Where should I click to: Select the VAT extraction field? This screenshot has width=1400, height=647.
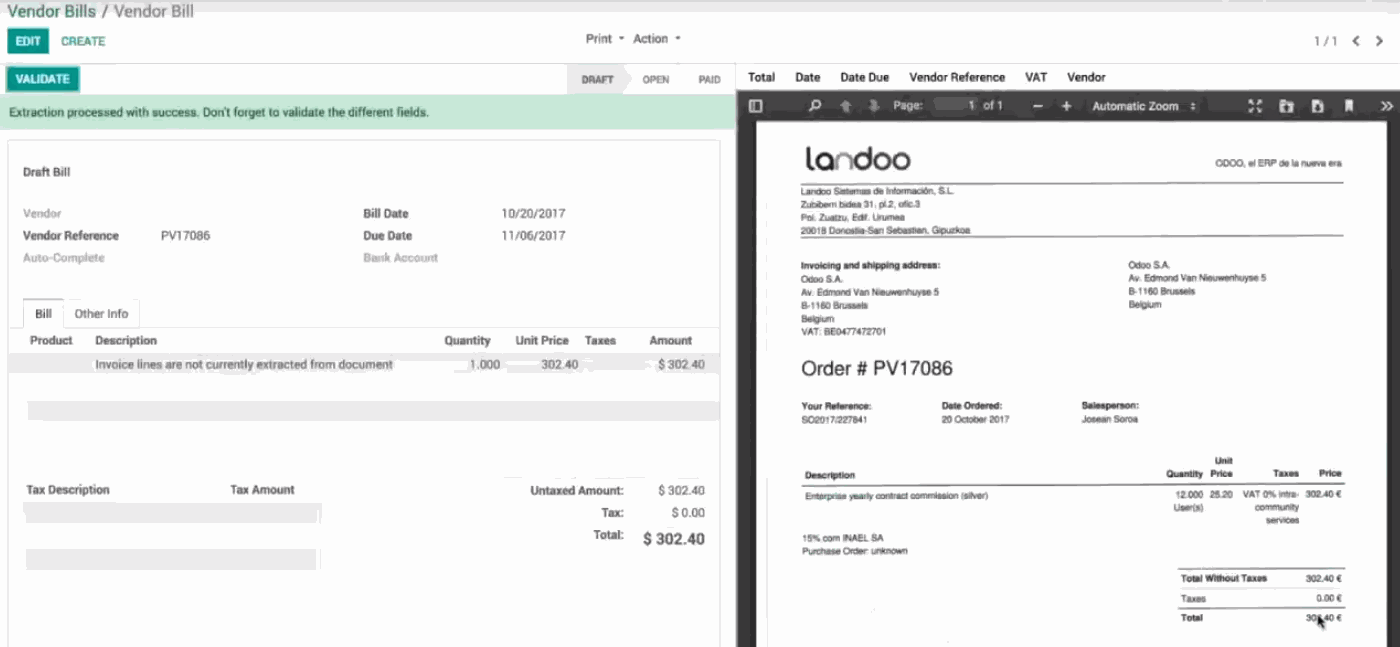coord(1035,77)
